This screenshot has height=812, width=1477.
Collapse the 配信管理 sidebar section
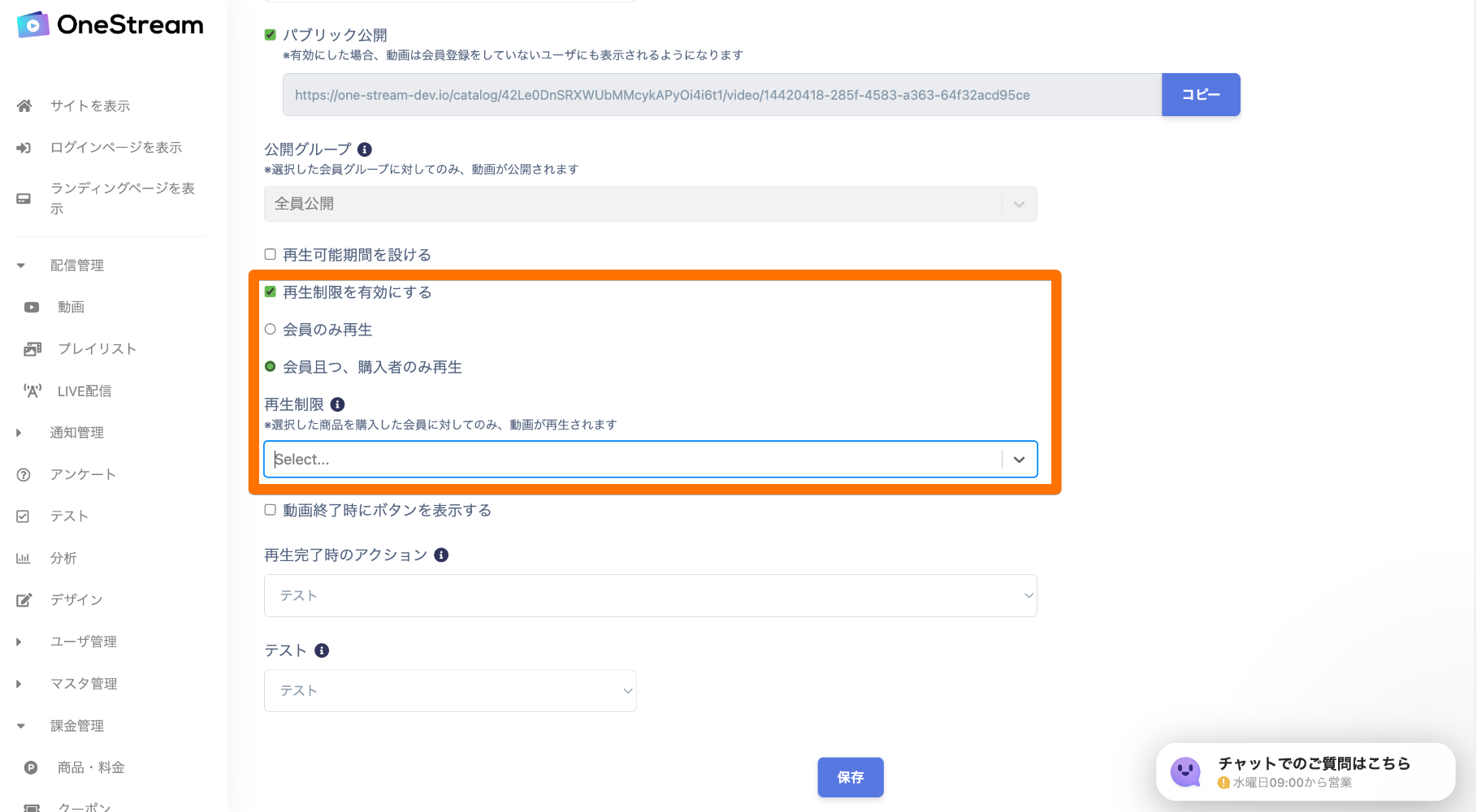point(21,266)
